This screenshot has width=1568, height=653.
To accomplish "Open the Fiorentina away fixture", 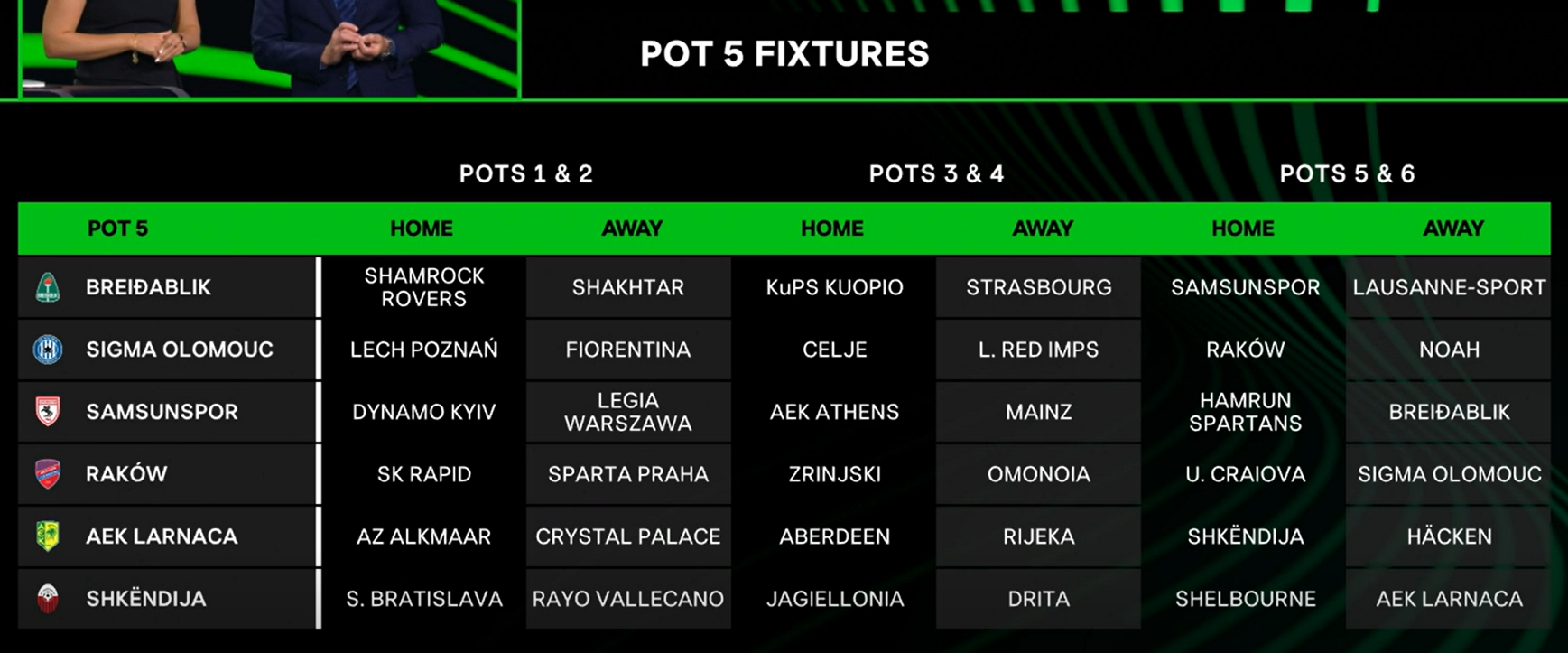I will click(x=628, y=350).
